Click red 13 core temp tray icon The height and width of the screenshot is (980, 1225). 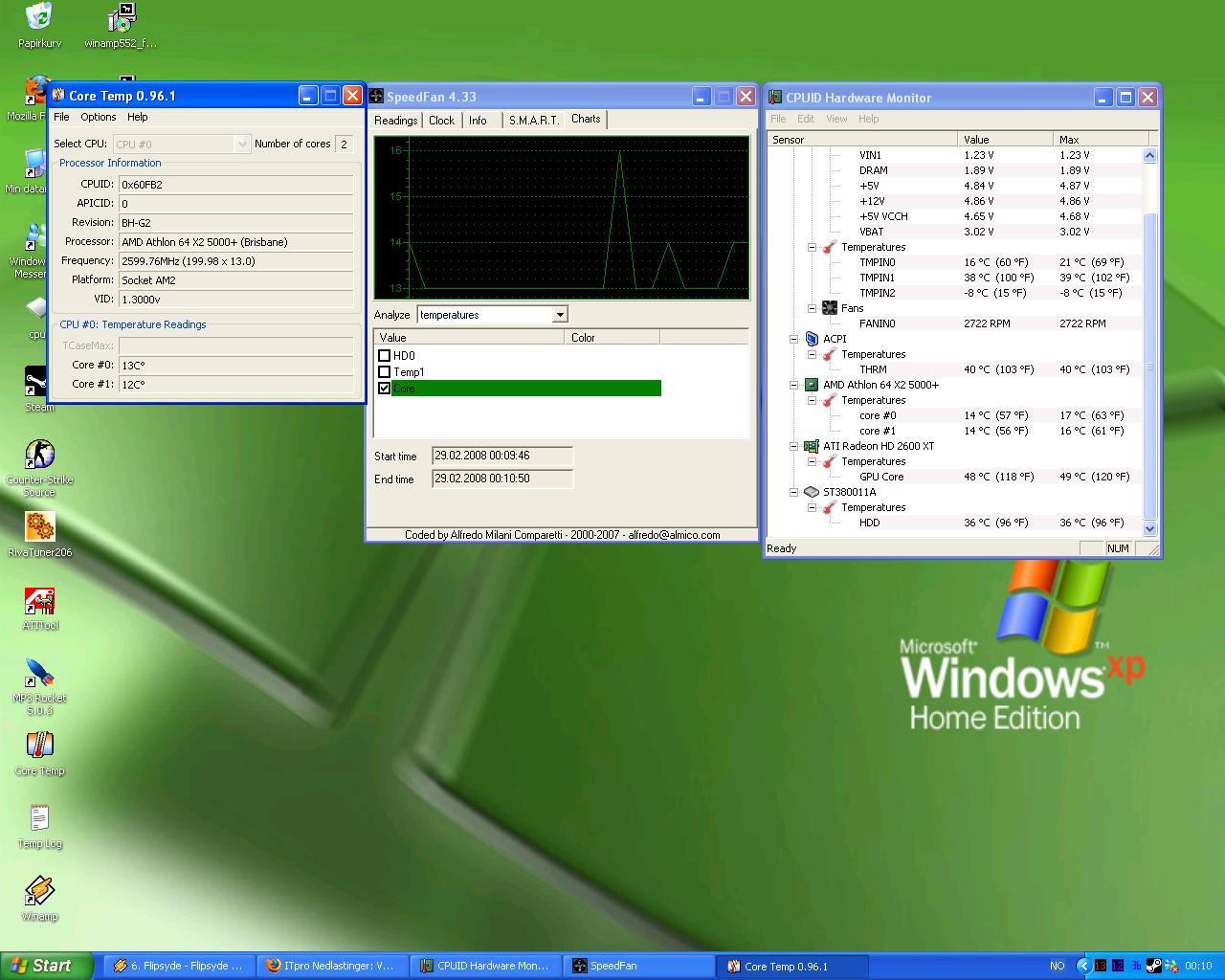(x=1101, y=966)
